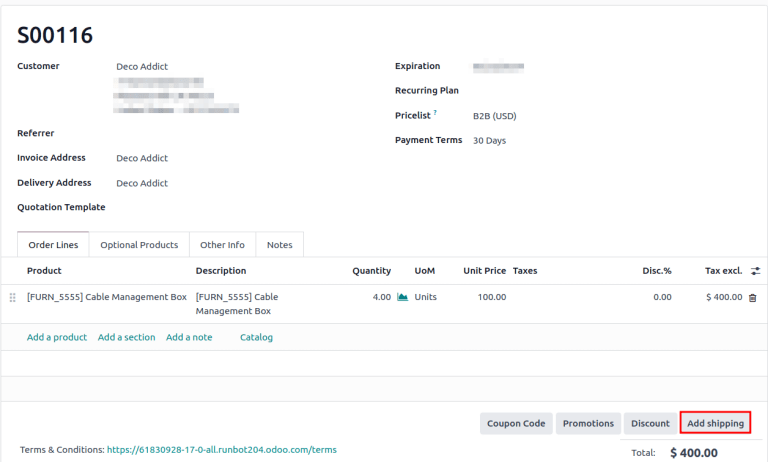
Task: Open the Catalog link
Action: [256, 338]
